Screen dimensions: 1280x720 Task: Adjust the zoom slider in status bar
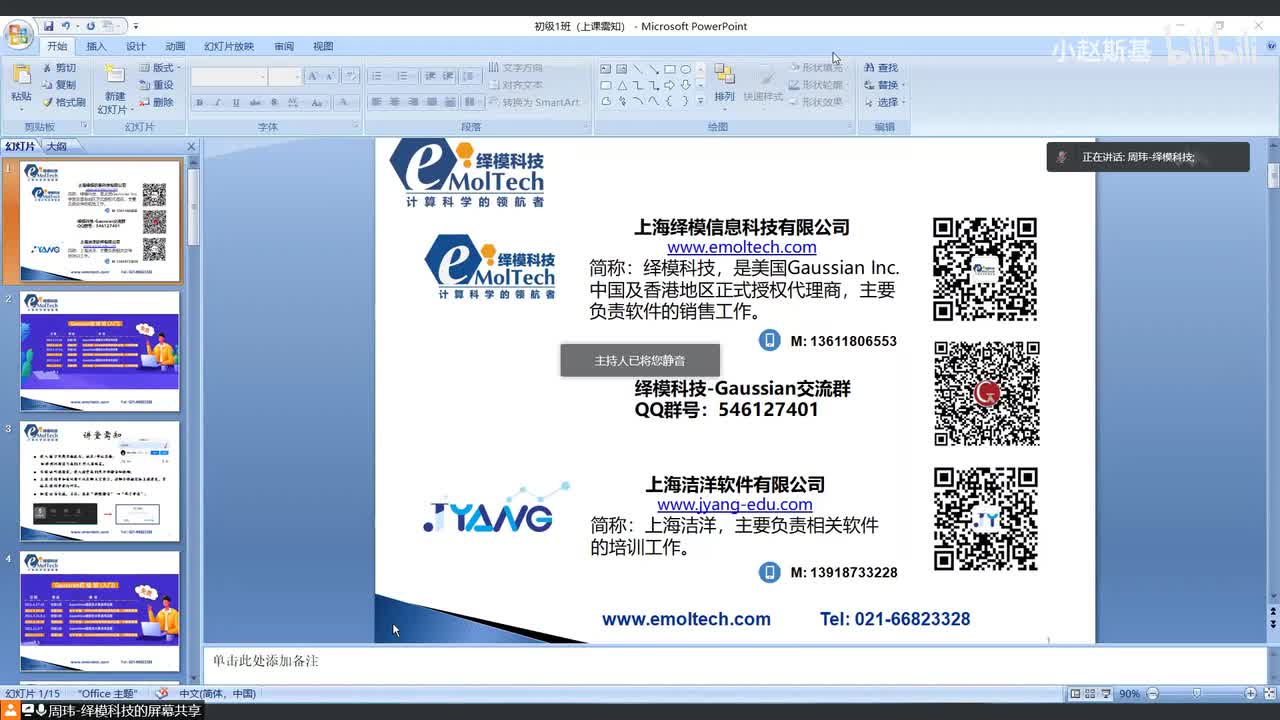pyautogui.click(x=1197, y=693)
